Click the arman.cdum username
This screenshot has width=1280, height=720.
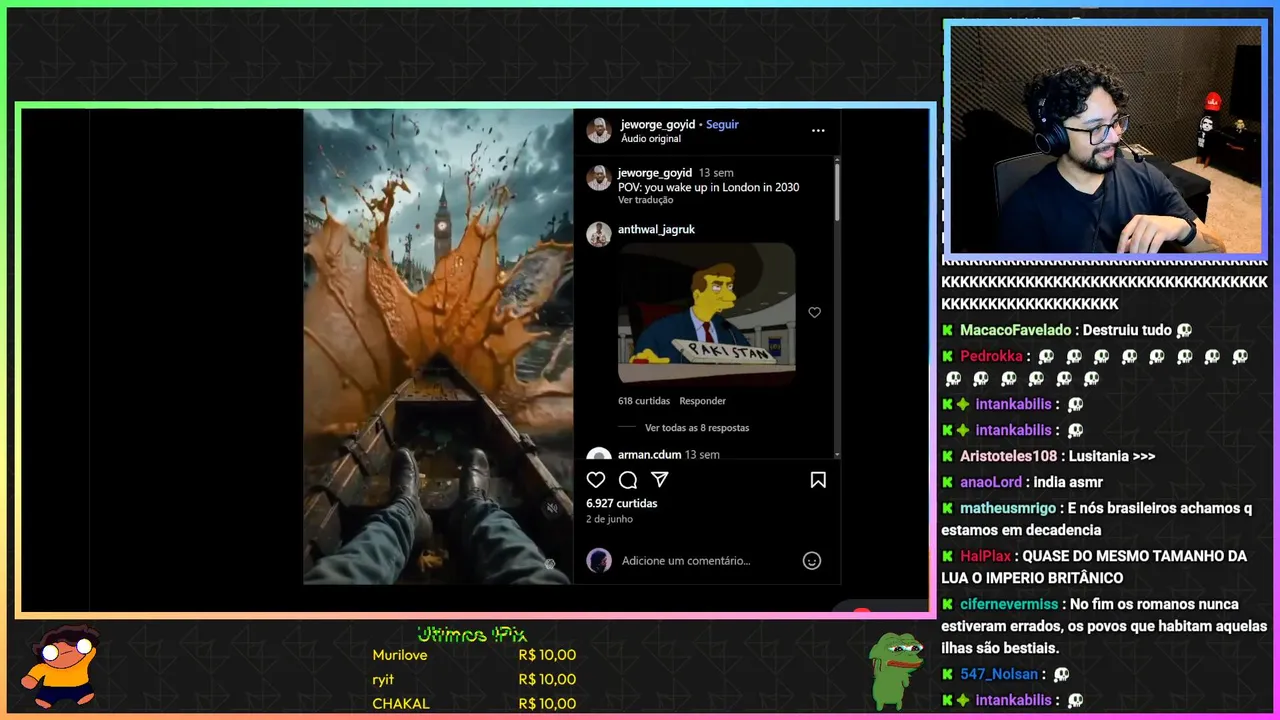tap(649, 455)
